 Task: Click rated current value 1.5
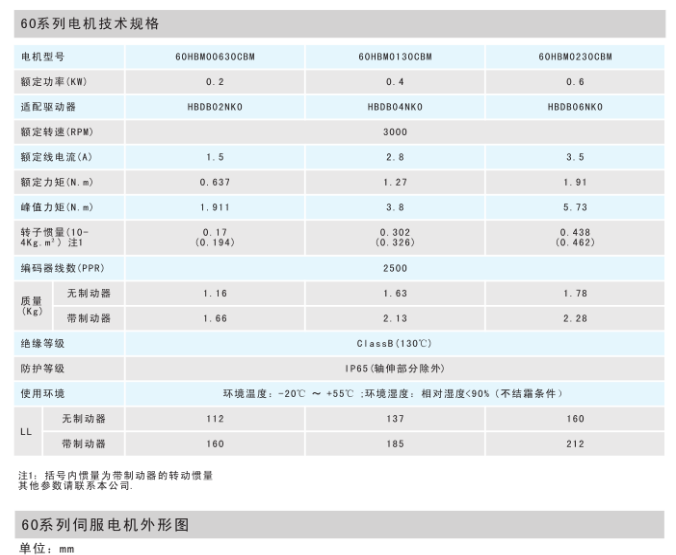pyautogui.click(x=215, y=157)
